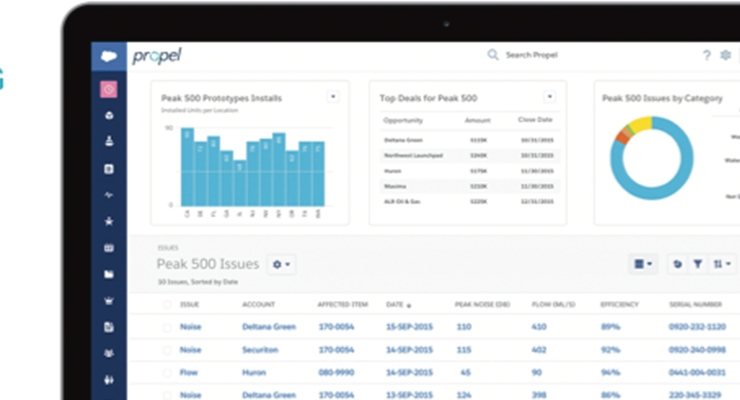Open the Securiton account link
Screen dimensions: 740x400
[260, 350]
